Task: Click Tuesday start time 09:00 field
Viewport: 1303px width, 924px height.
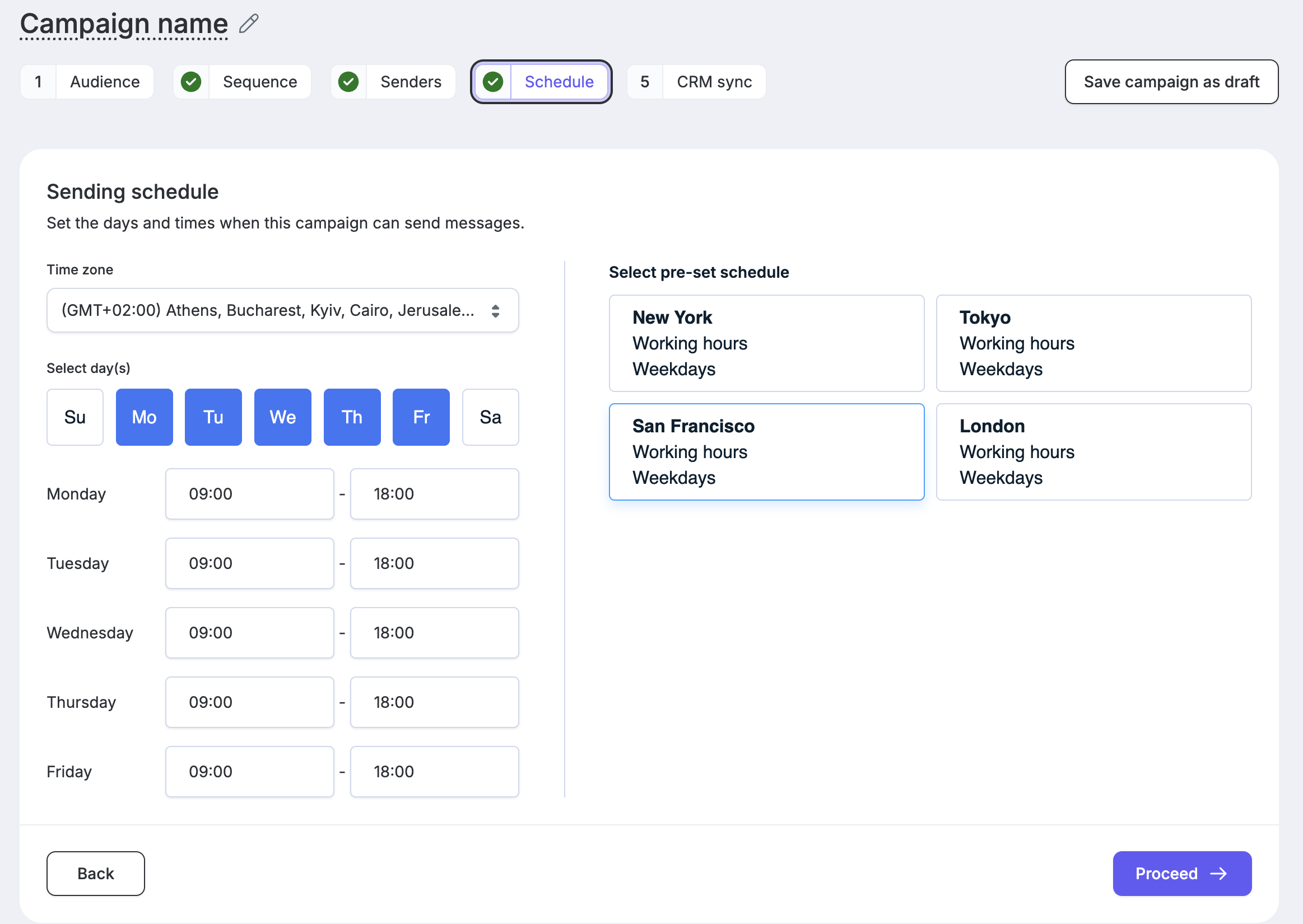Action: click(250, 563)
